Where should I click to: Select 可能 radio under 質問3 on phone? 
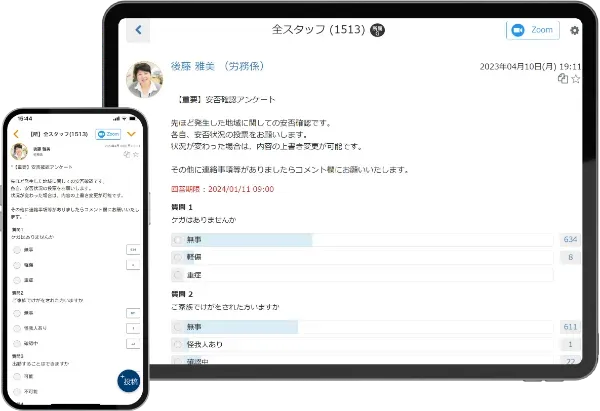17,376
